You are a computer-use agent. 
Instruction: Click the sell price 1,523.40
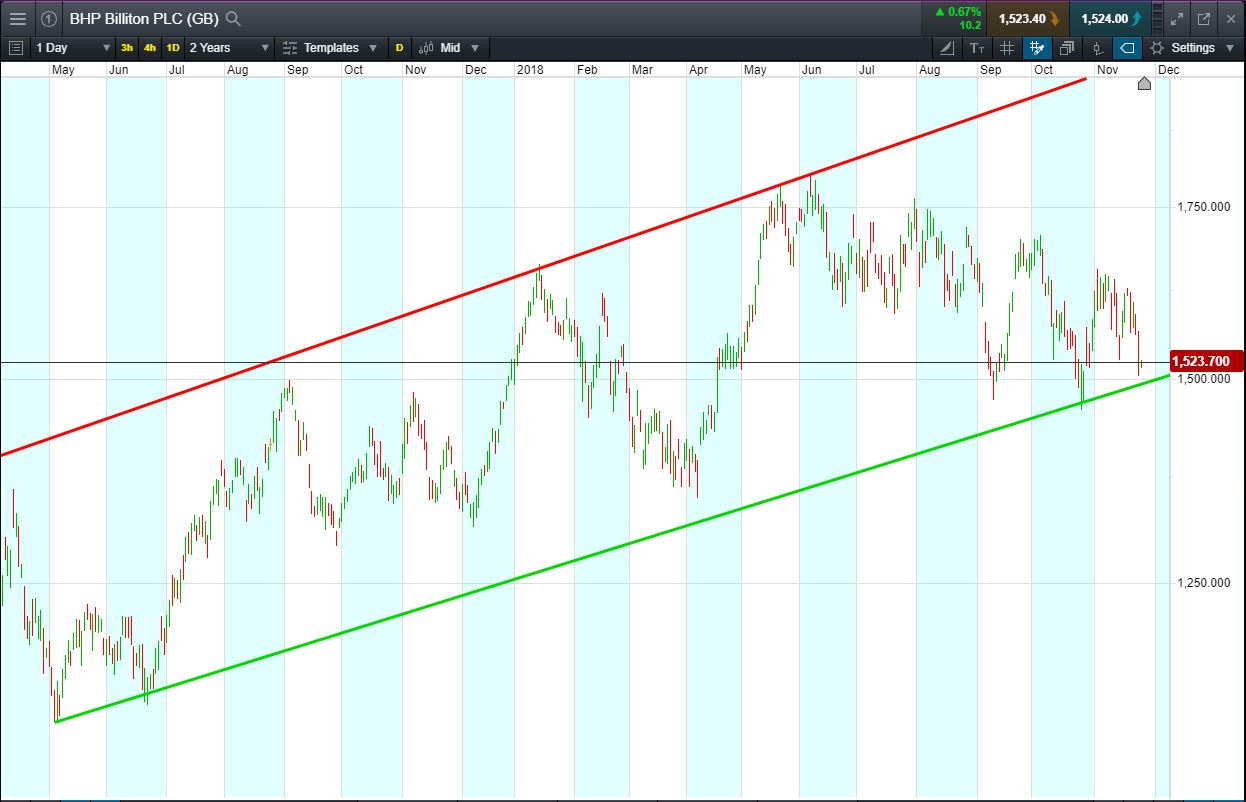[1029, 18]
